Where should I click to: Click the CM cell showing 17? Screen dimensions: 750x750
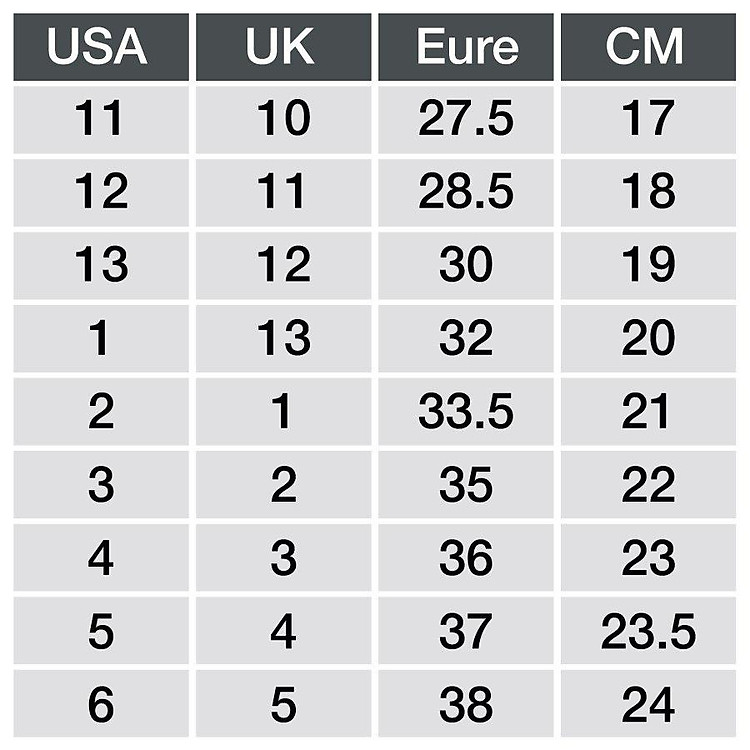coord(648,120)
